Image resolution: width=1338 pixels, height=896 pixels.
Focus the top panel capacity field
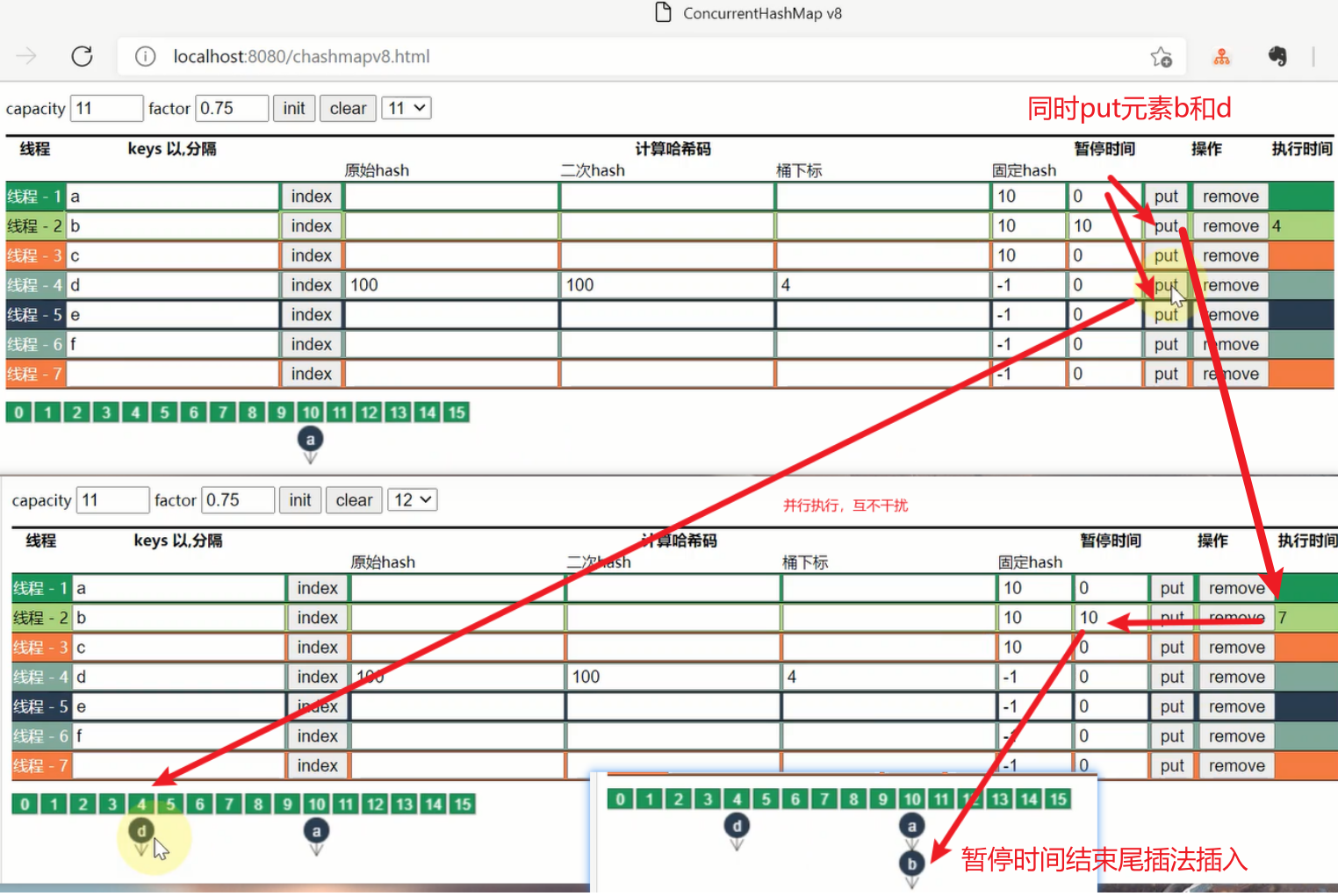pos(106,108)
